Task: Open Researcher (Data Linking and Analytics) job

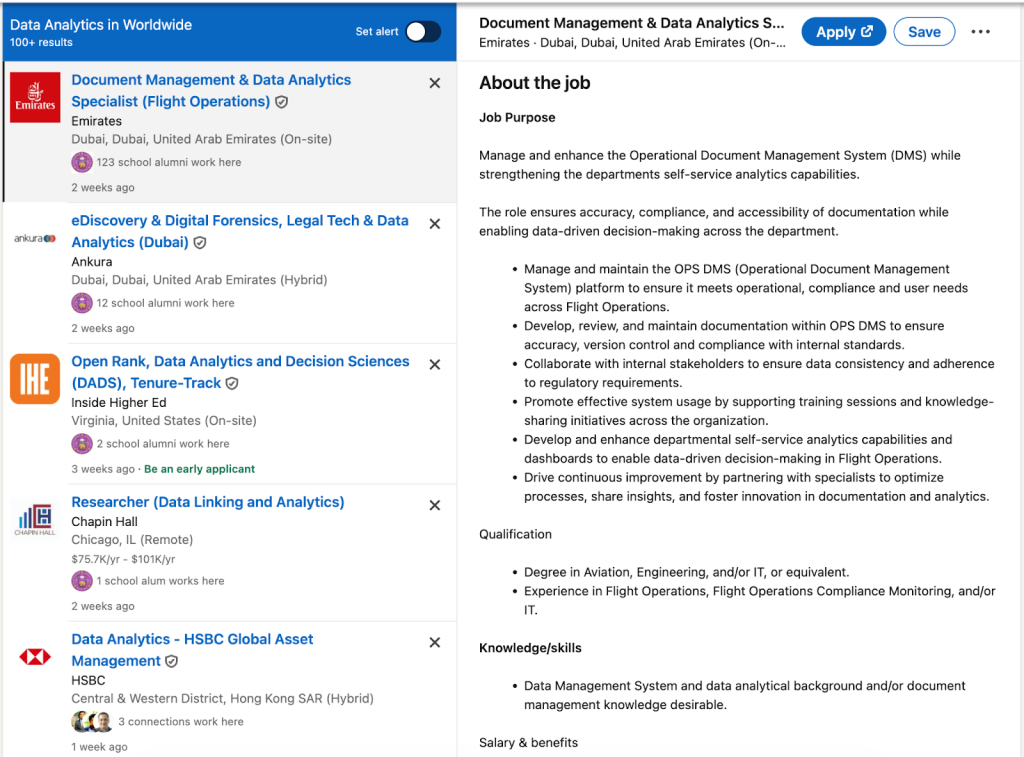Action: click(x=207, y=502)
